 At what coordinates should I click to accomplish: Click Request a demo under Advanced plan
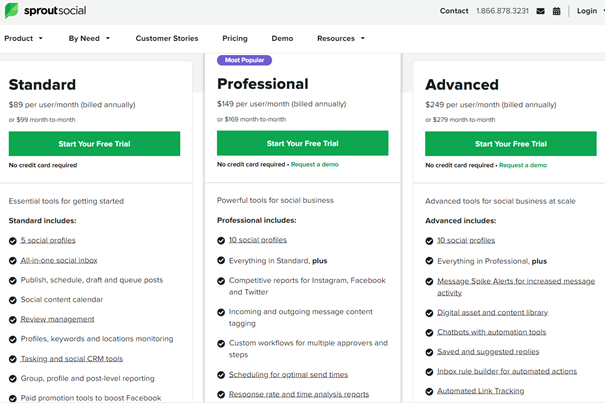pos(523,165)
